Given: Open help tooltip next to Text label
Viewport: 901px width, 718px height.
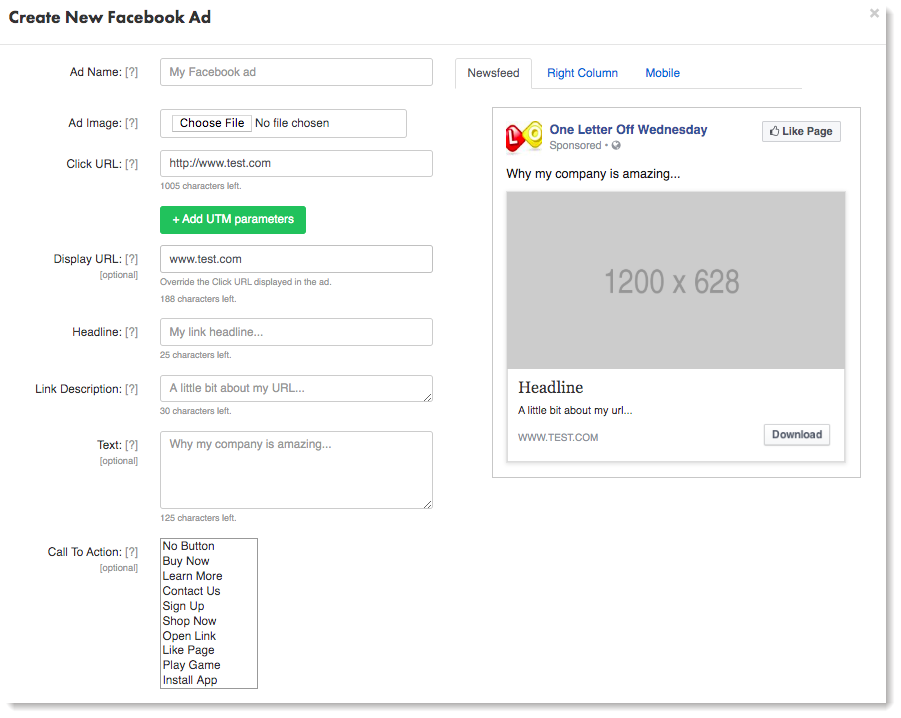Looking at the screenshot, I should (x=132, y=445).
